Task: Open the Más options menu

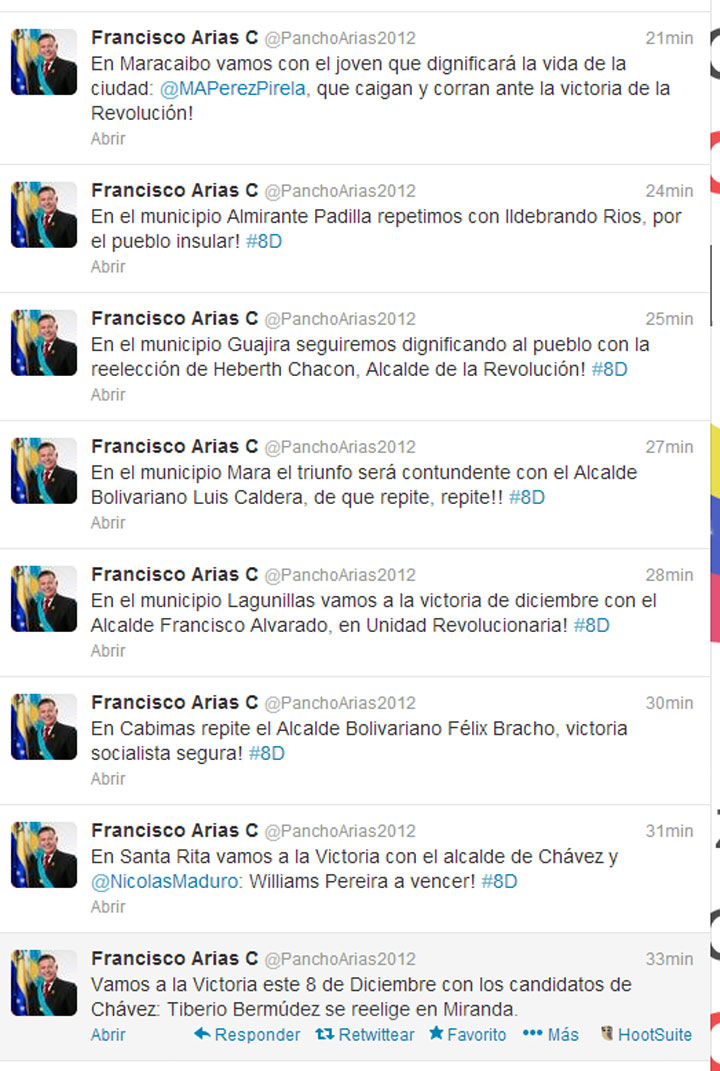Action: click(550, 1034)
